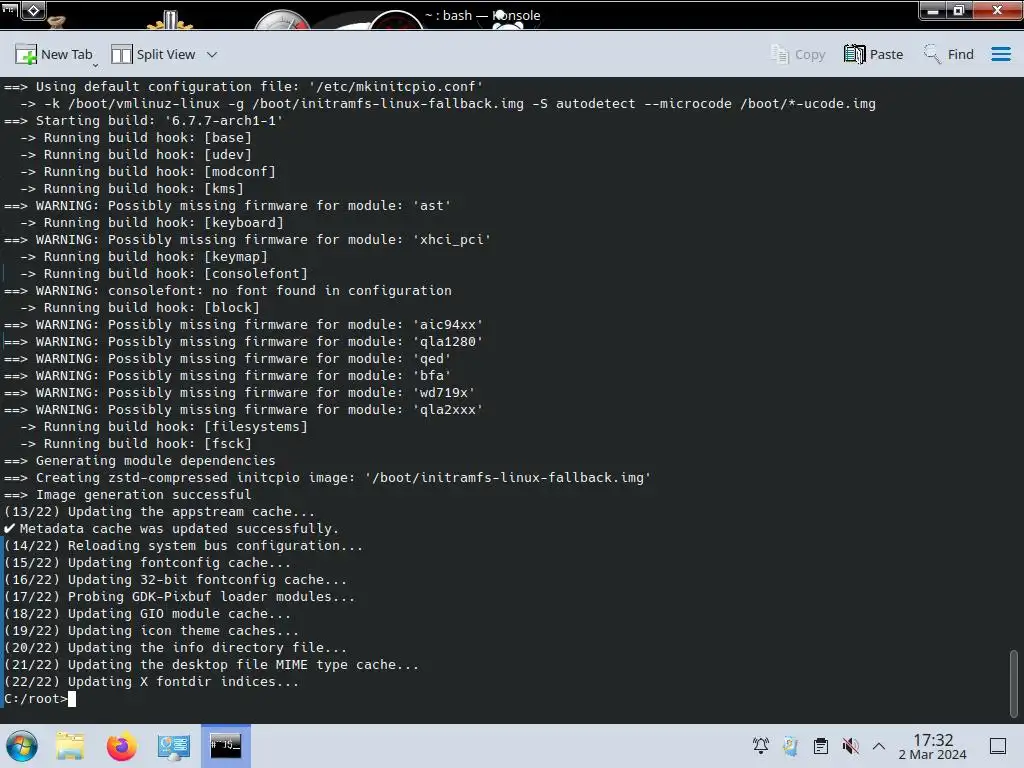This screenshot has height=768, width=1024.
Task: Toggle the diamond pin button in title bar
Action: 33,10
